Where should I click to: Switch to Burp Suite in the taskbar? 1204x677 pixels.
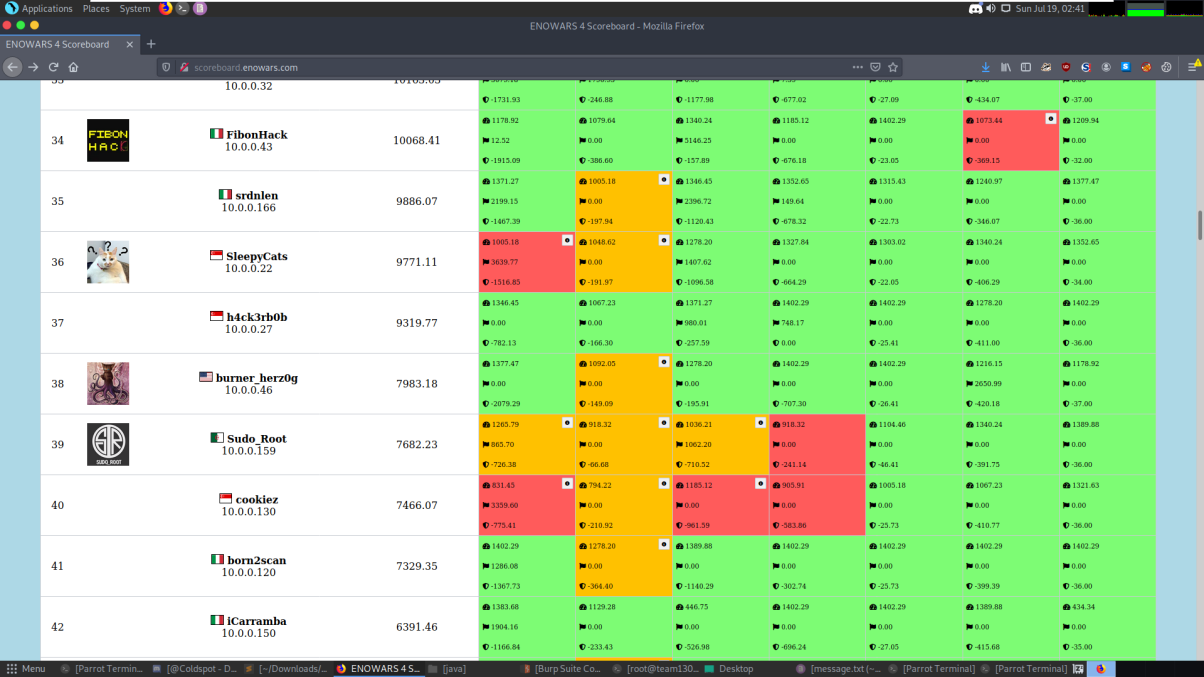(565, 669)
